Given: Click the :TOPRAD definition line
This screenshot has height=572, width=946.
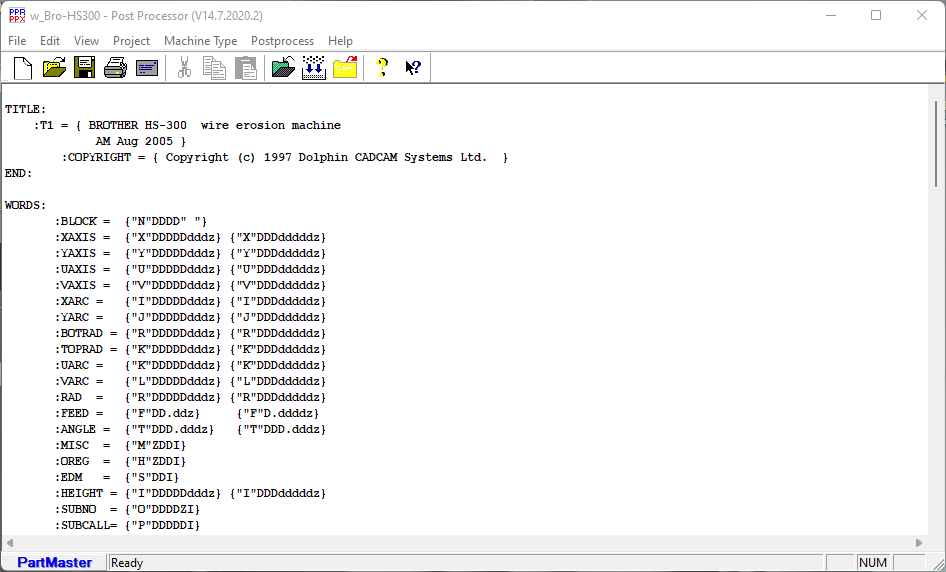Looking at the screenshot, I should tap(191, 349).
